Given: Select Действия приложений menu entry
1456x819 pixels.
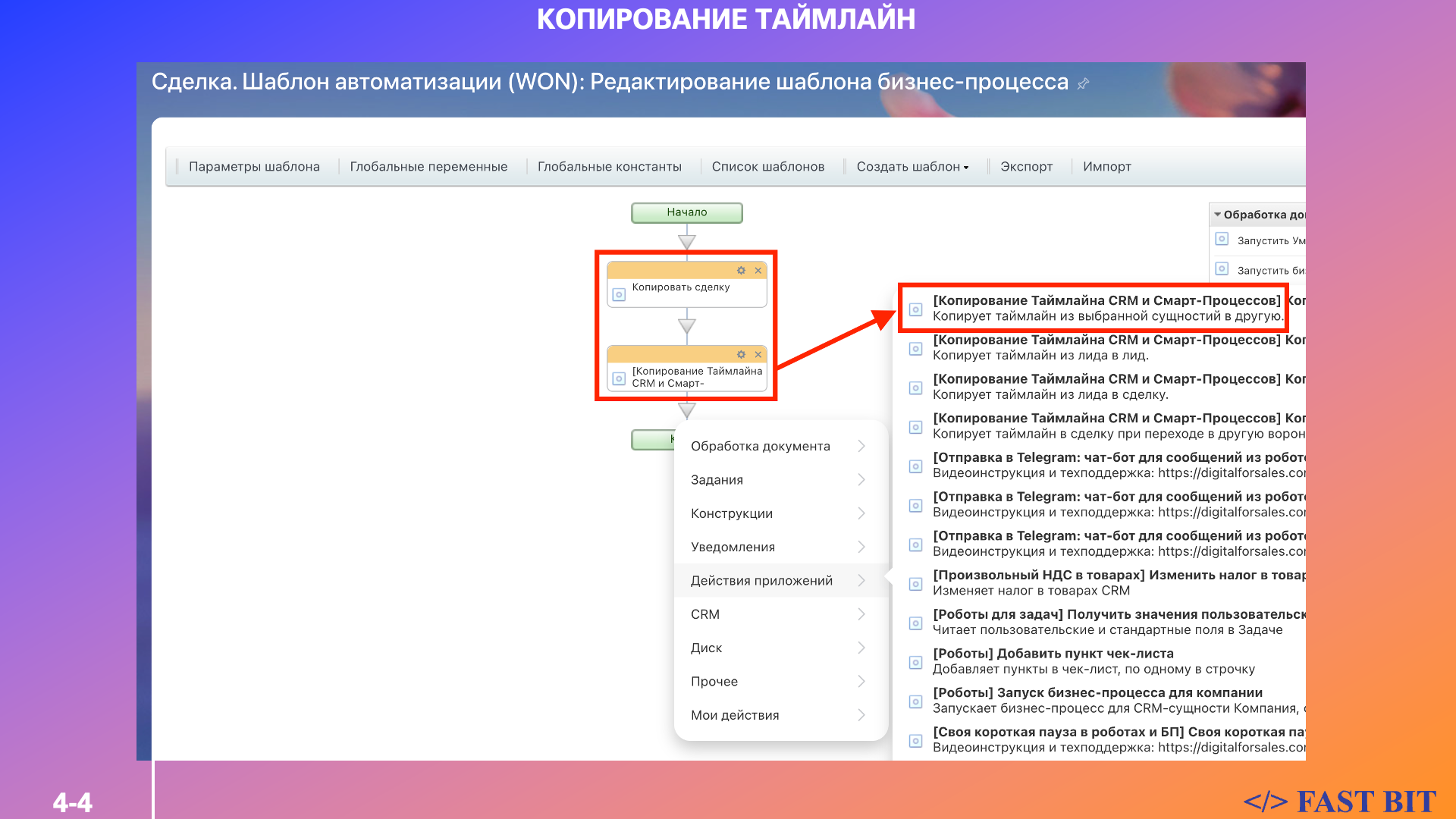Looking at the screenshot, I should [761, 581].
